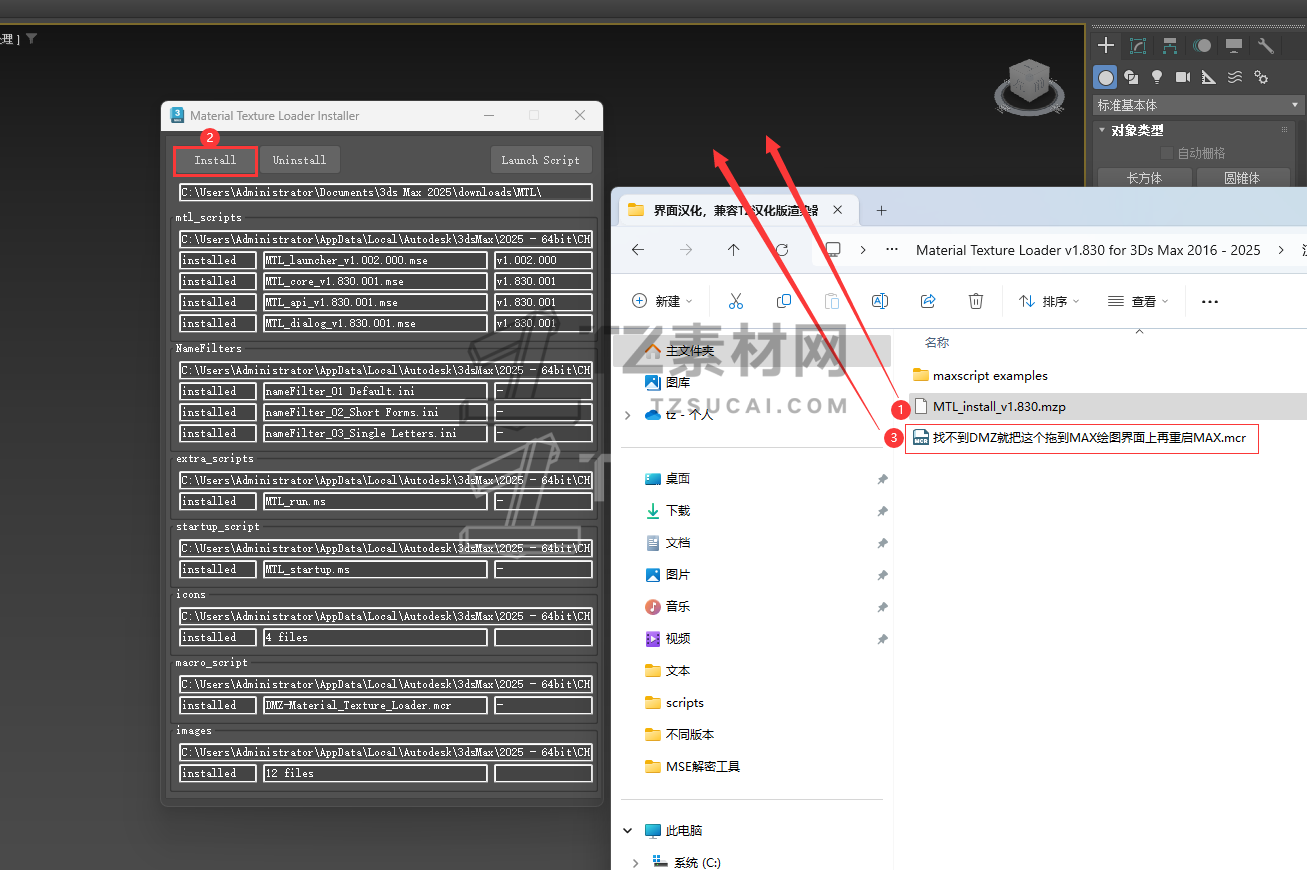Select the Shapes category icon

pyautogui.click(x=1131, y=77)
